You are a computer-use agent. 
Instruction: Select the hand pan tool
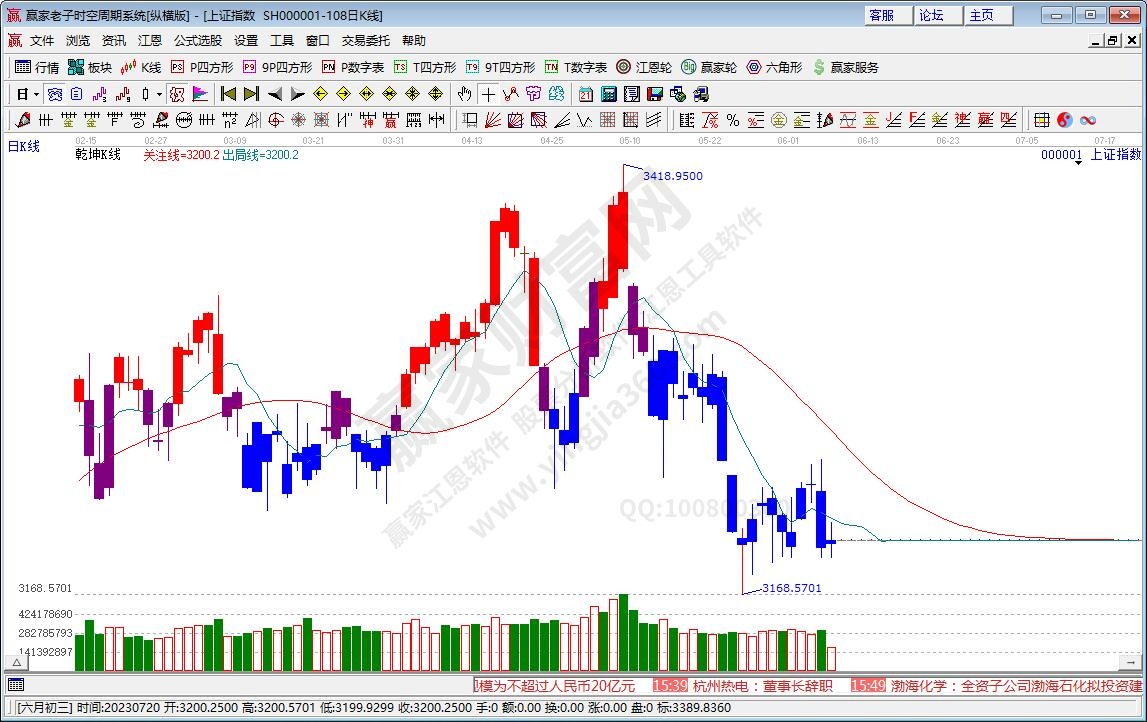click(x=464, y=94)
